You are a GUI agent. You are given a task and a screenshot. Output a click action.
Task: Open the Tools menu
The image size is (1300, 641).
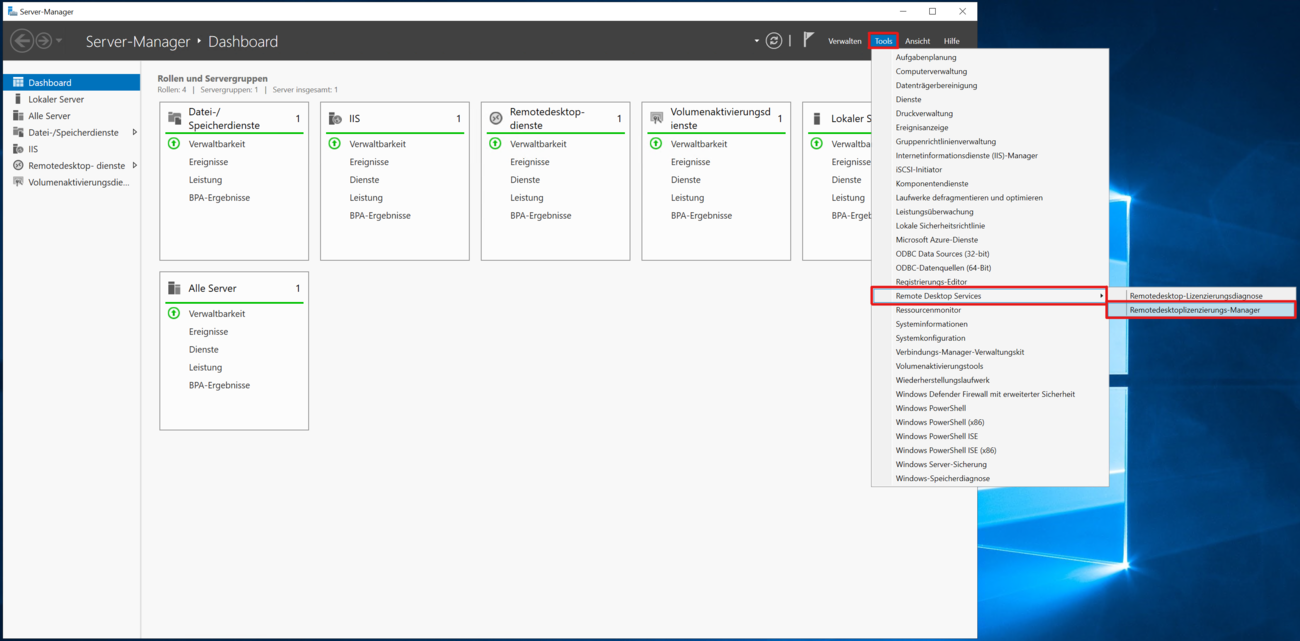[883, 41]
